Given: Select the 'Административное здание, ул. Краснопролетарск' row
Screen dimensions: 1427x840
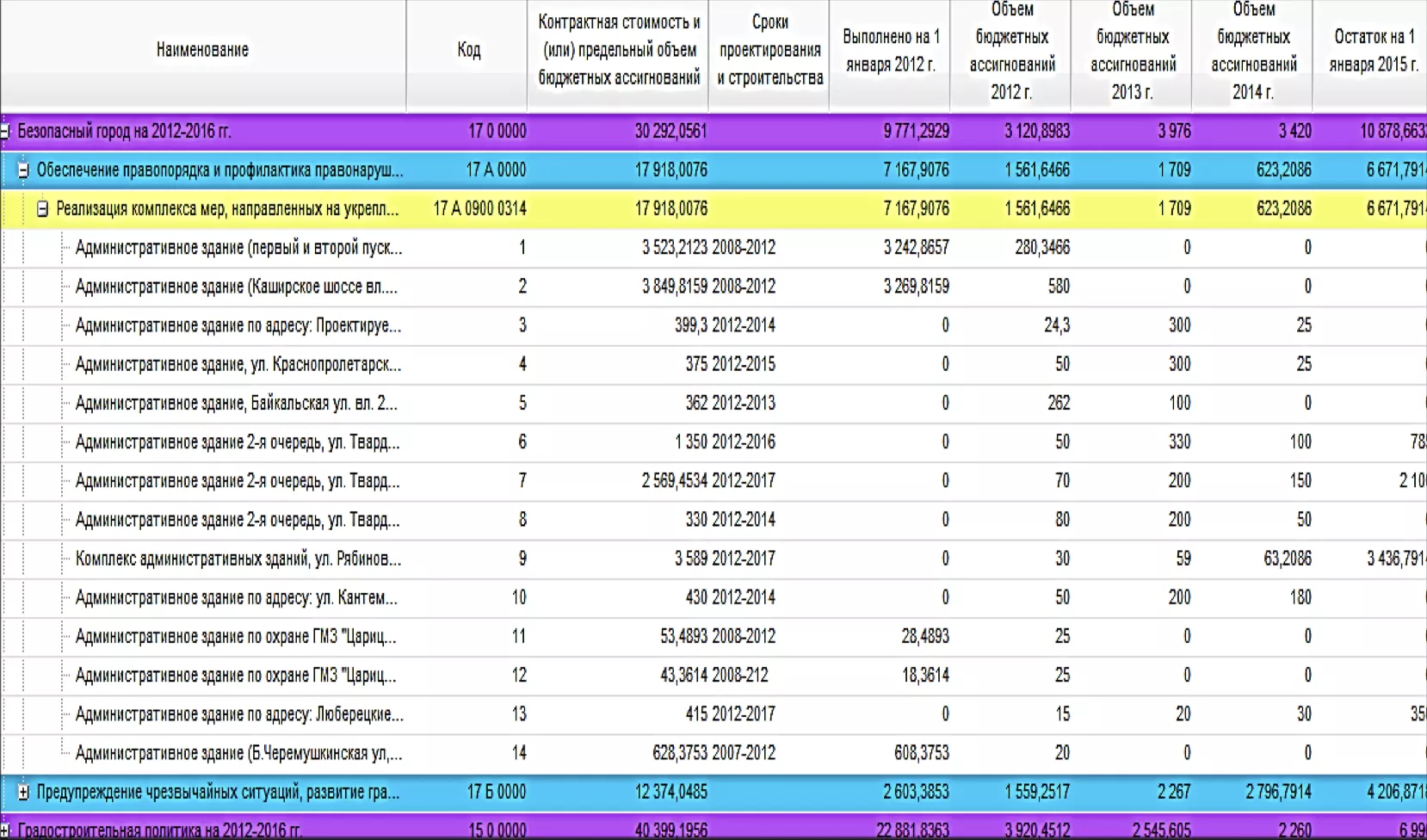Looking at the screenshot, I should (x=238, y=364).
